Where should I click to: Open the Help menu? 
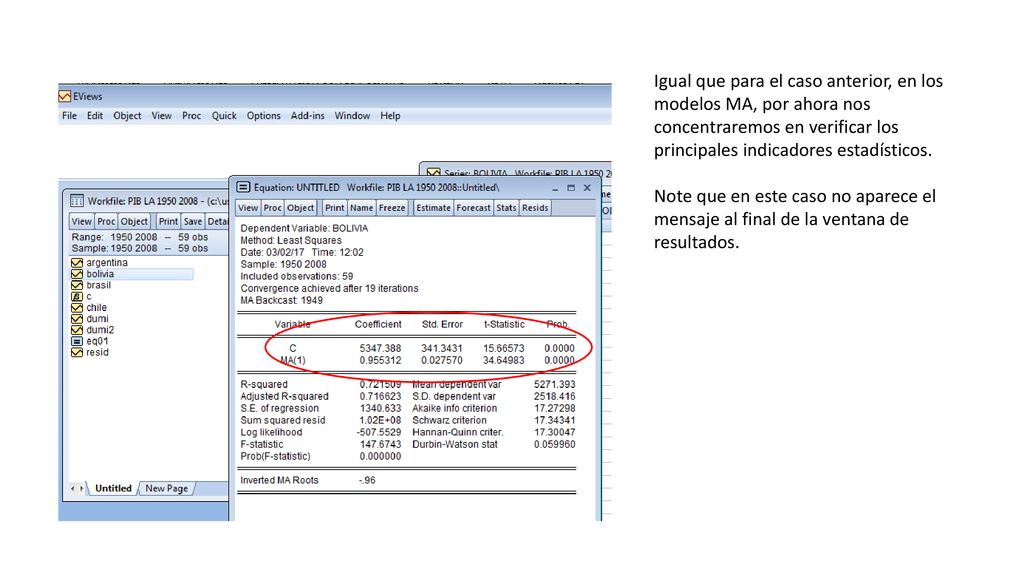(390, 116)
